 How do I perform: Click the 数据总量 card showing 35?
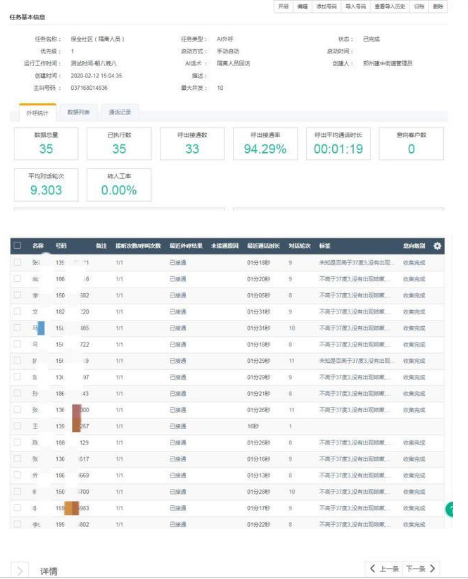pos(46,144)
